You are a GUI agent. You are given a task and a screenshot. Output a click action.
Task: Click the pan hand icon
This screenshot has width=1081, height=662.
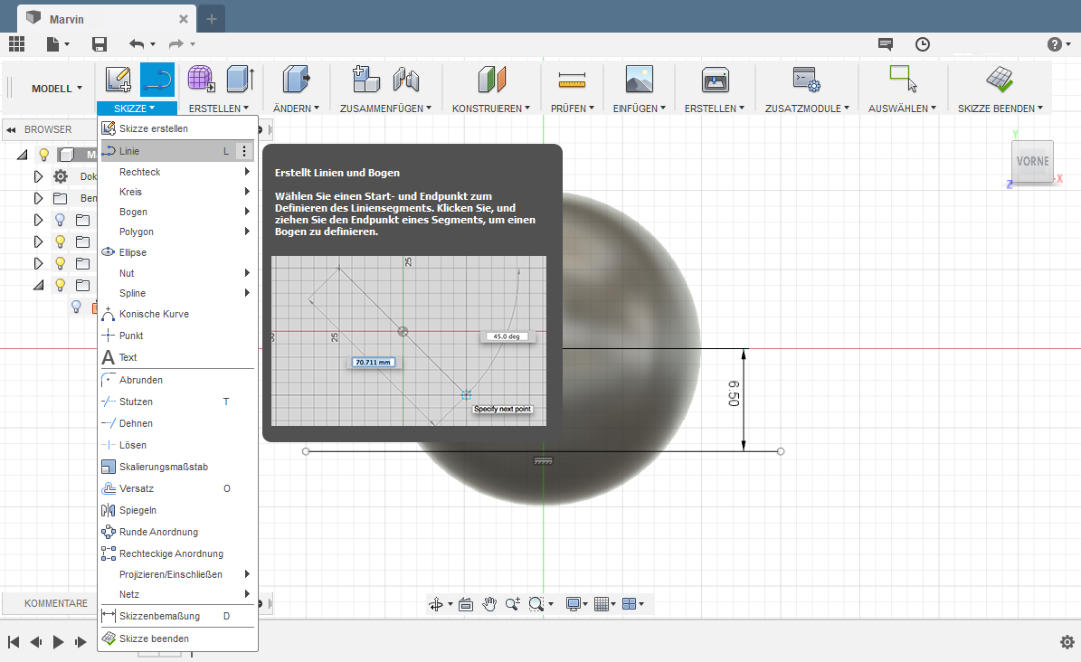click(489, 604)
